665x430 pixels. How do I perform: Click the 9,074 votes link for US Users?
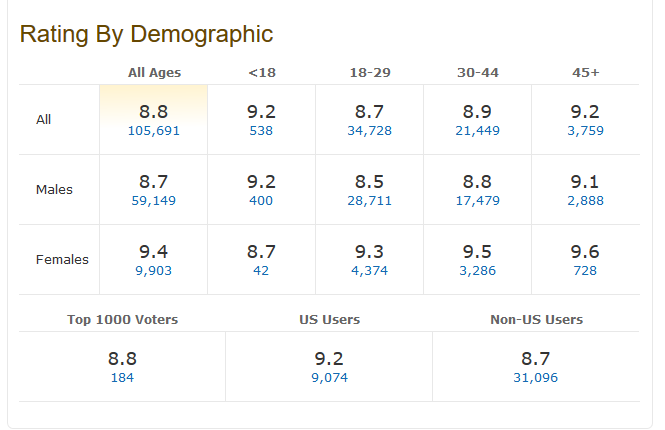[x=329, y=378]
